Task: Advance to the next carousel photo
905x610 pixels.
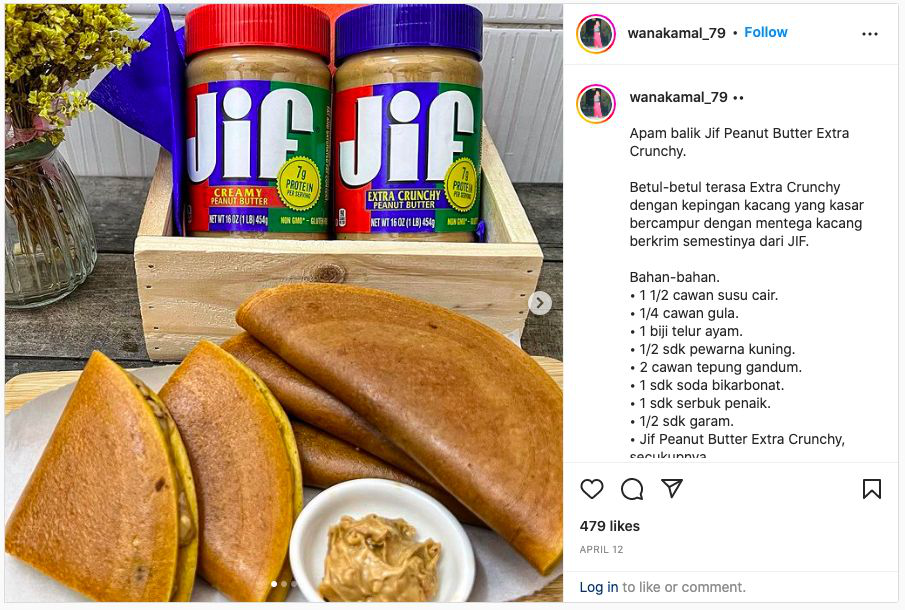Action: click(540, 302)
